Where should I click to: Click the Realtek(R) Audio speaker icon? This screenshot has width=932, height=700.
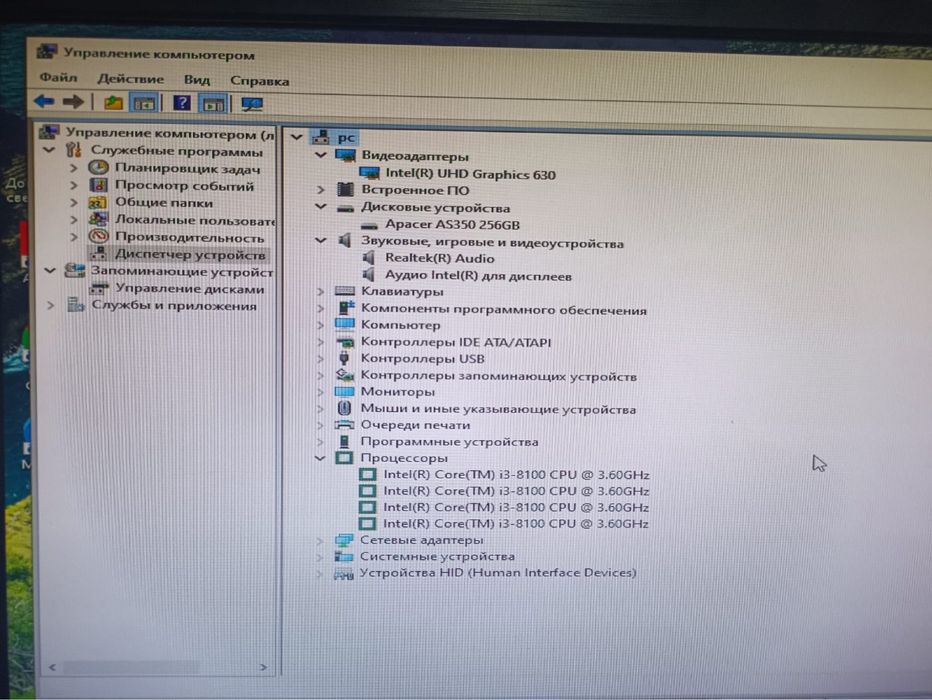[369, 258]
